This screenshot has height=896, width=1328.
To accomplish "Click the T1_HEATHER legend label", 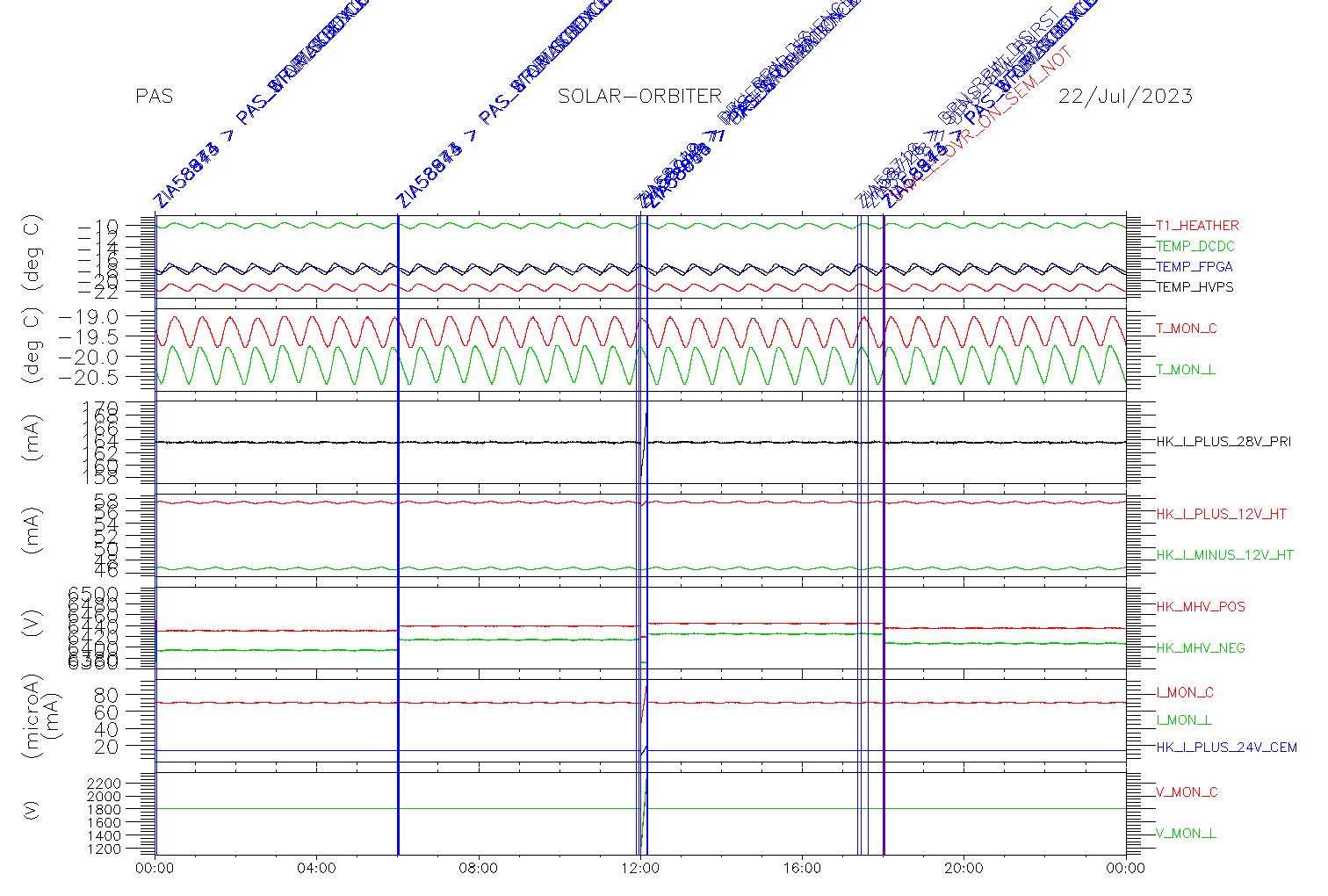I will coord(1197,226).
